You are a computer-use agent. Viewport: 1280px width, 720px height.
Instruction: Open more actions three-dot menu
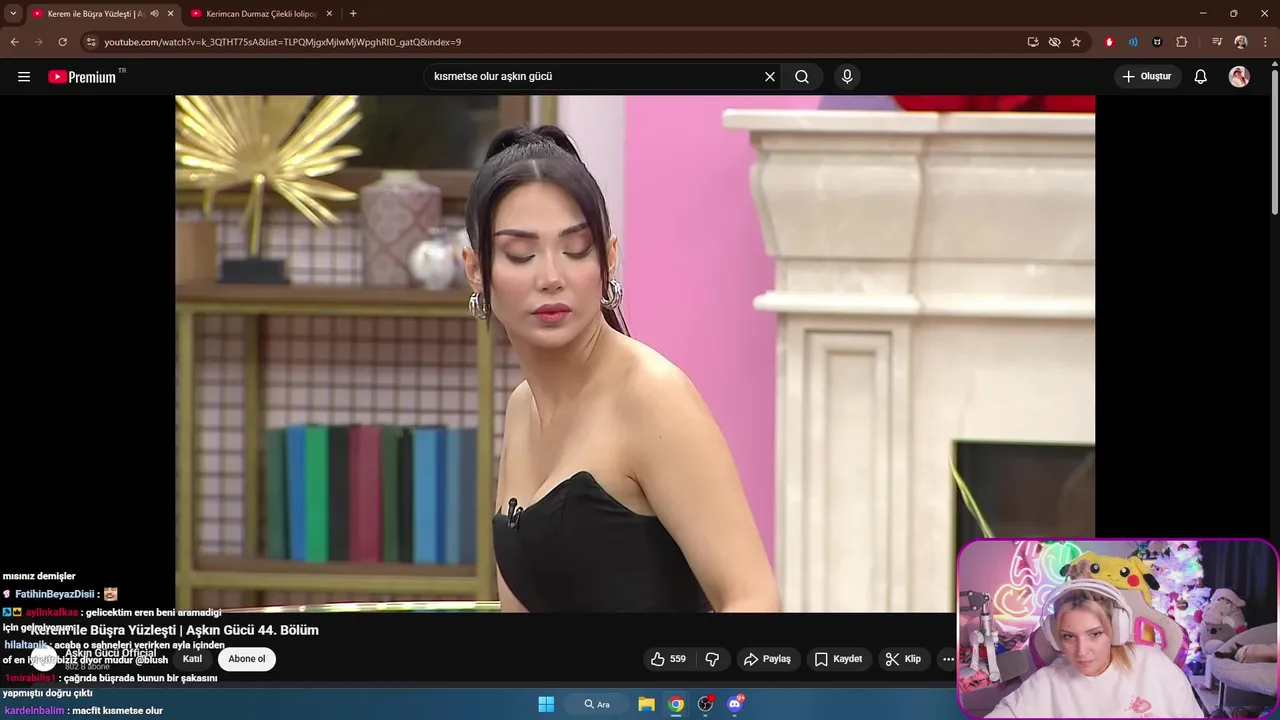coord(948,659)
